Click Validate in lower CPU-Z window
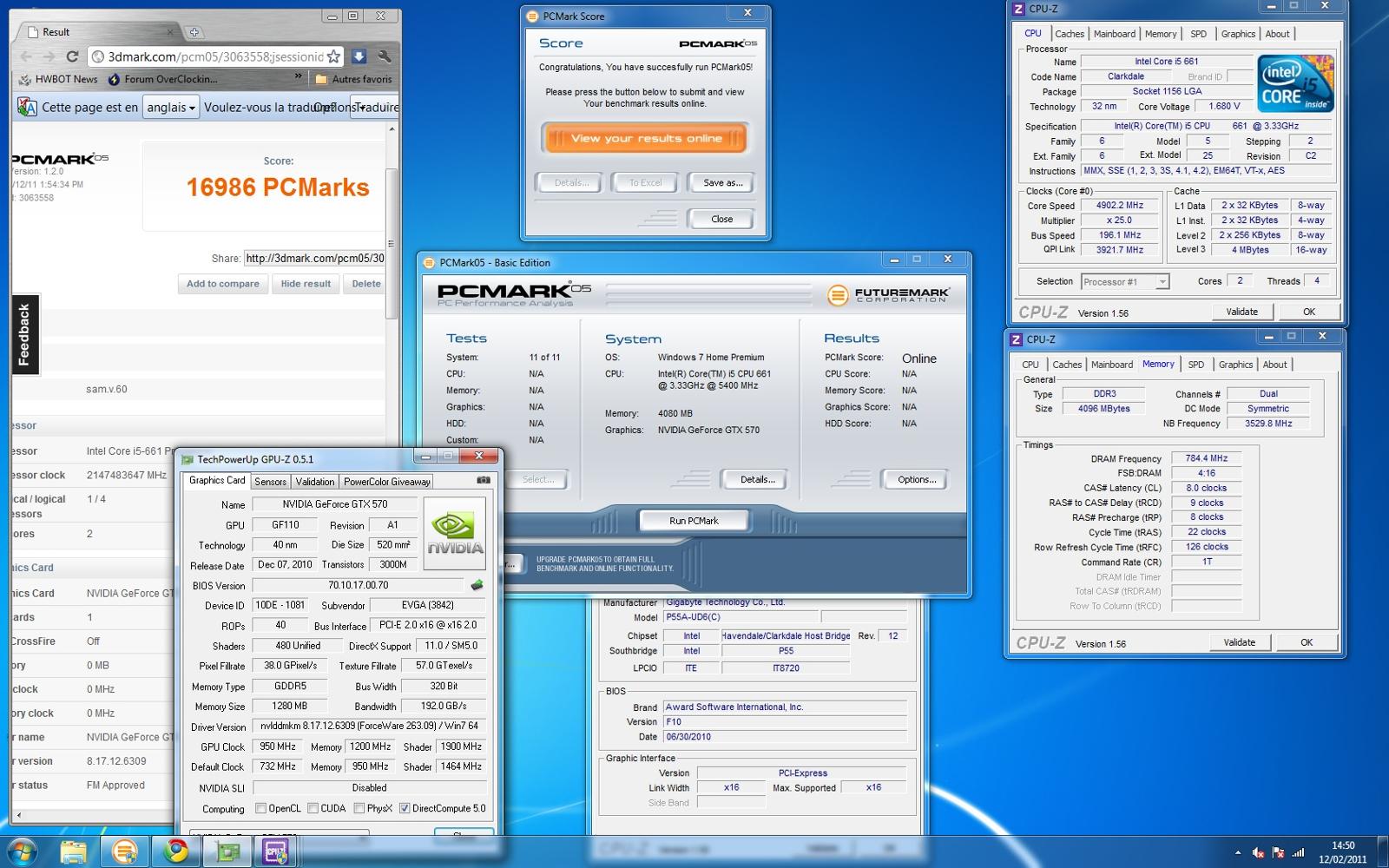Viewport: 1389px width, 868px height. 1239,642
